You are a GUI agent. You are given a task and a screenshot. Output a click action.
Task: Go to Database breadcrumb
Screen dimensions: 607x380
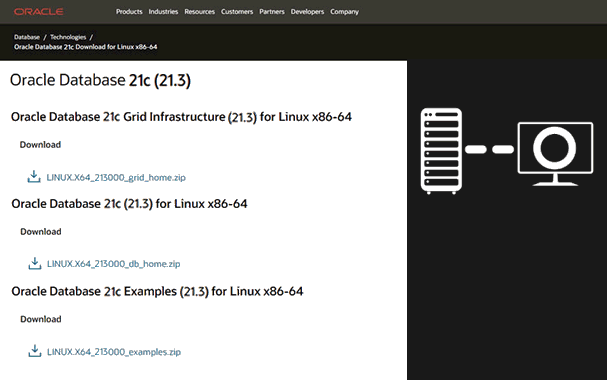coord(27,37)
